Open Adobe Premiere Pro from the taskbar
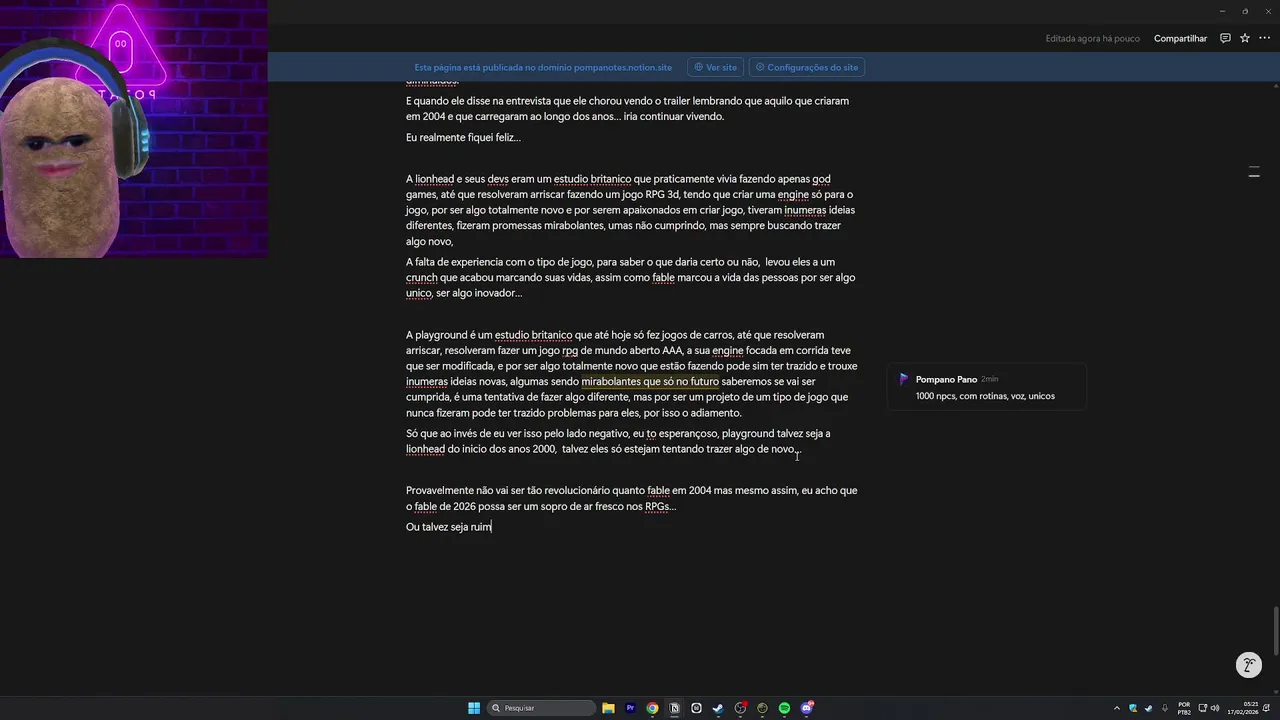1280x720 pixels. [x=630, y=708]
